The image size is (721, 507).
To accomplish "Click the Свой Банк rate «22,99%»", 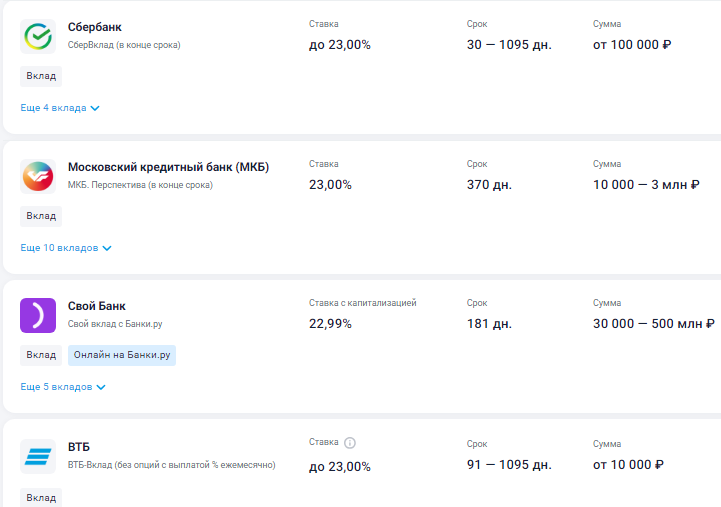I will [330, 324].
